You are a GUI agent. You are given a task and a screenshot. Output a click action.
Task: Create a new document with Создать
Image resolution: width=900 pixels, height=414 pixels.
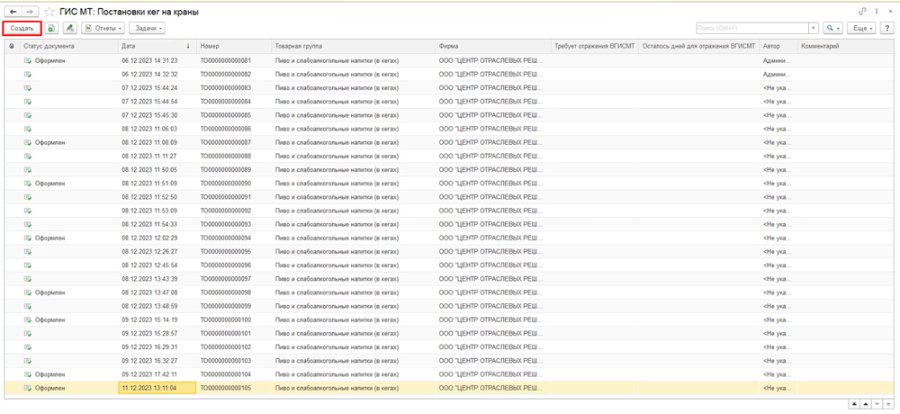pos(22,28)
